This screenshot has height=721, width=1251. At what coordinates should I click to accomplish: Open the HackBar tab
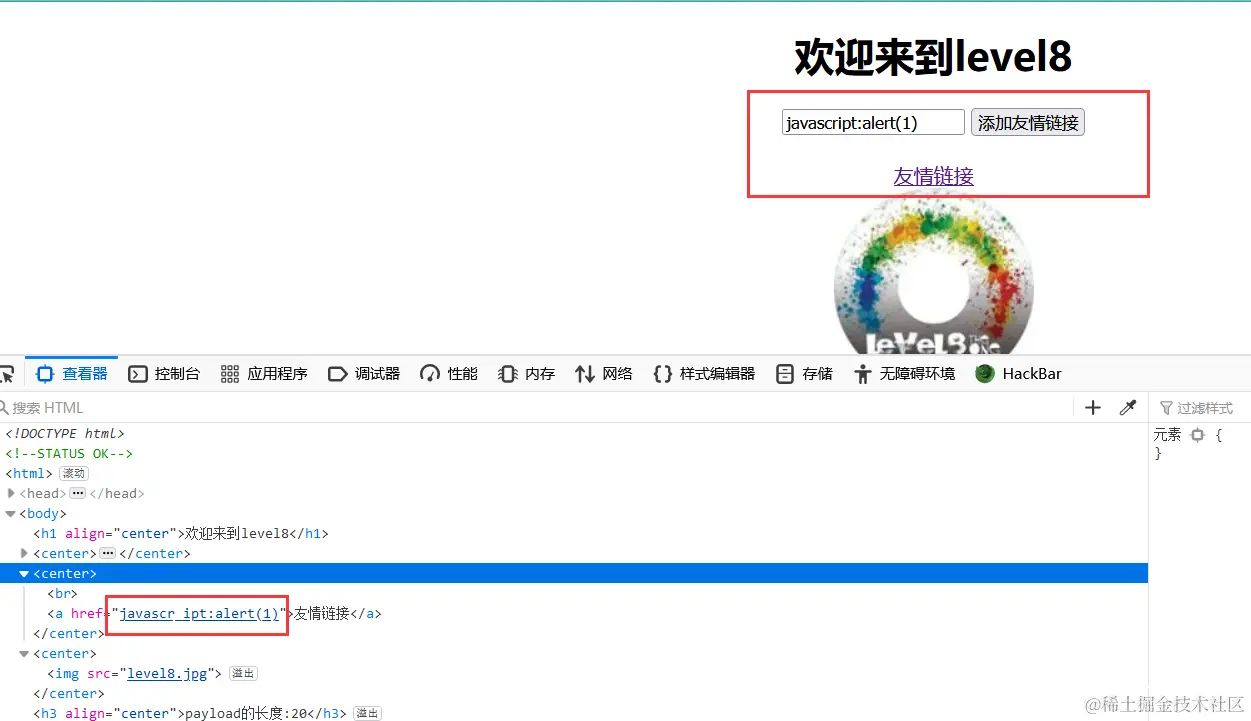point(1019,374)
